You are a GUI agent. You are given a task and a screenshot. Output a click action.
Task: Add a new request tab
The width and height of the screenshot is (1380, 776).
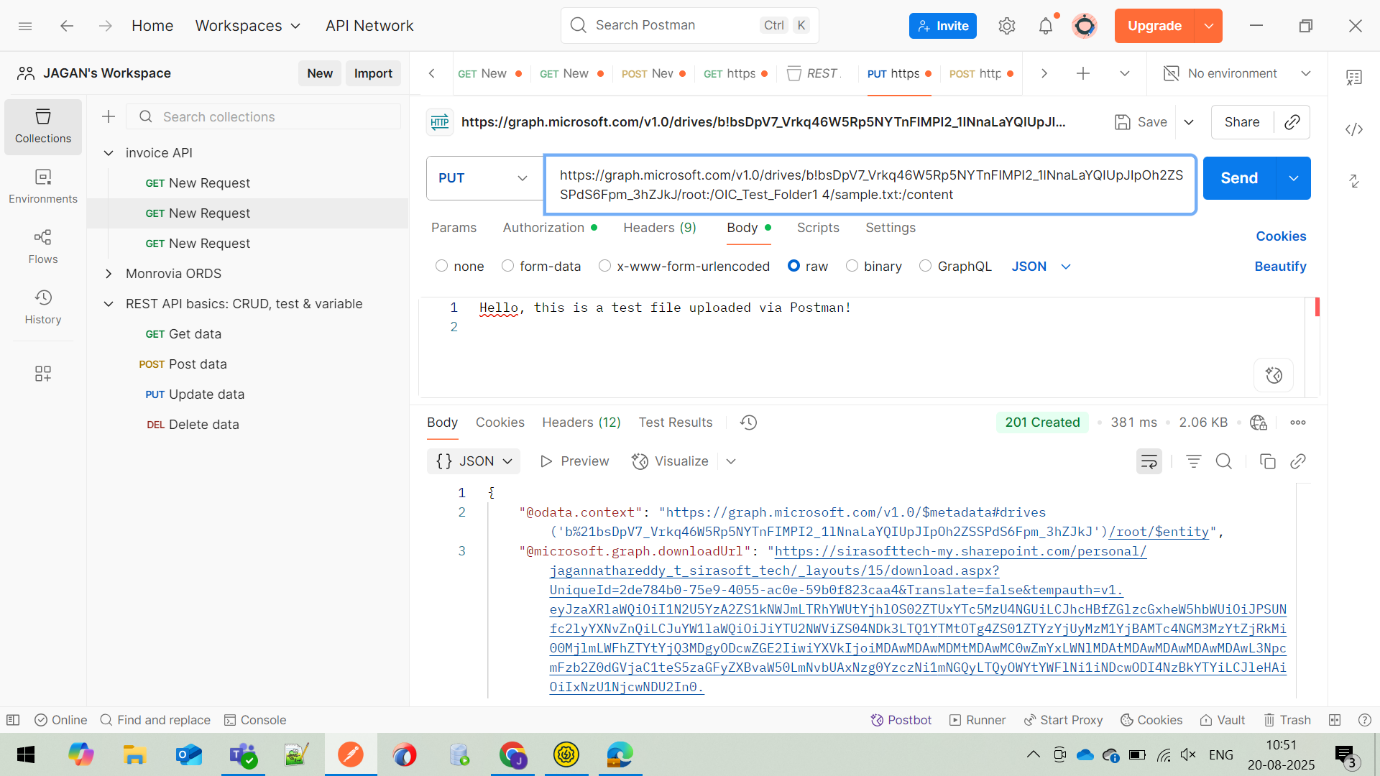1083,73
